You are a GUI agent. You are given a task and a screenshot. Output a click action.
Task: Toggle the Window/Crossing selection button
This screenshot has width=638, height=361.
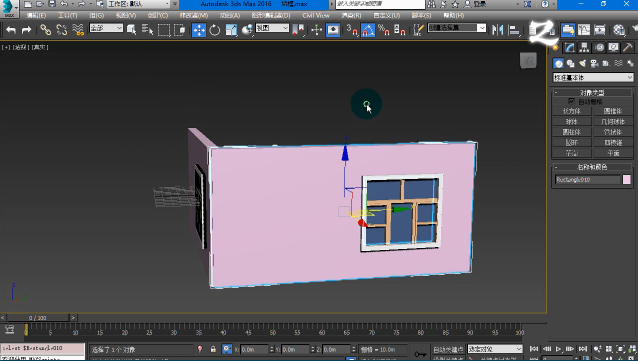point(179,30)
